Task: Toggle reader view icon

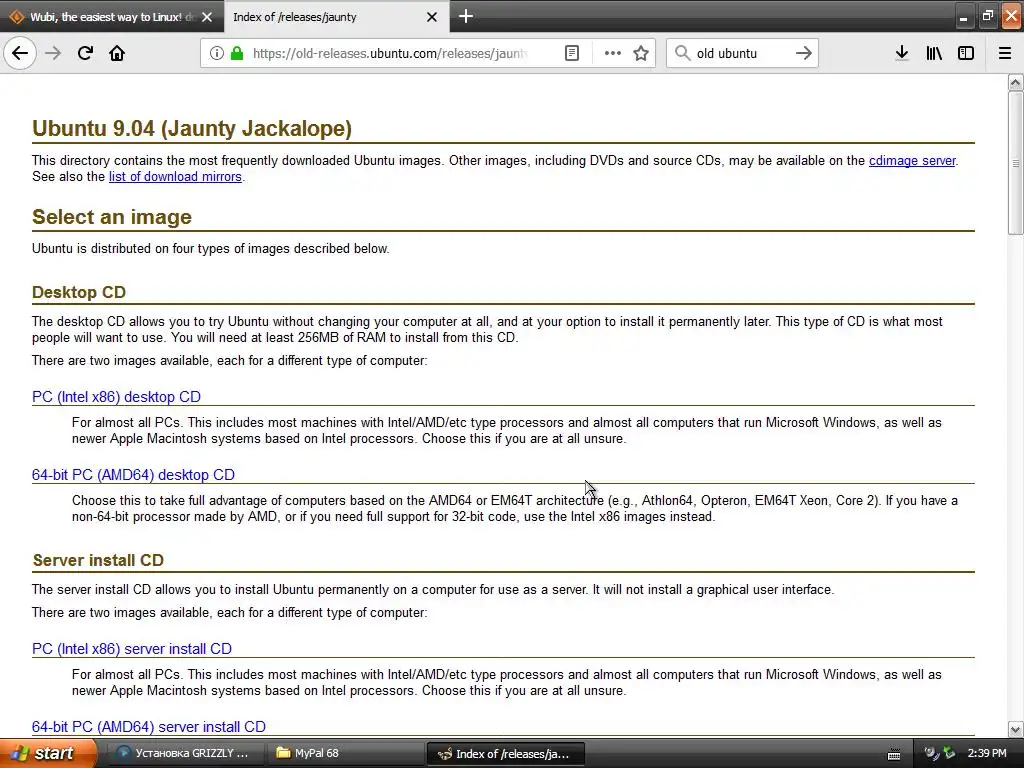Action: click(571, 54)
